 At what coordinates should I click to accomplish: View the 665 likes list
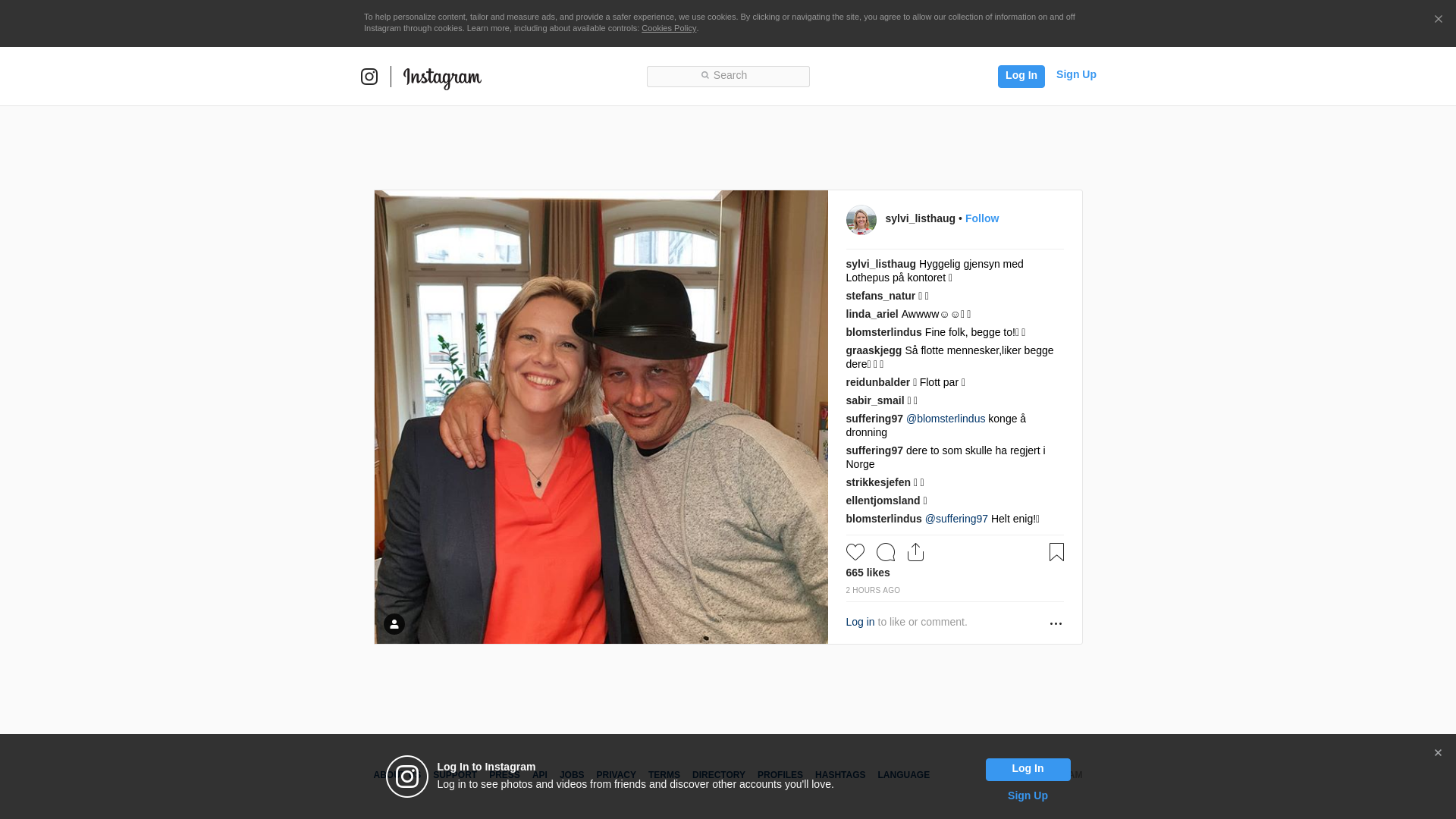click(x=868, y=573)
